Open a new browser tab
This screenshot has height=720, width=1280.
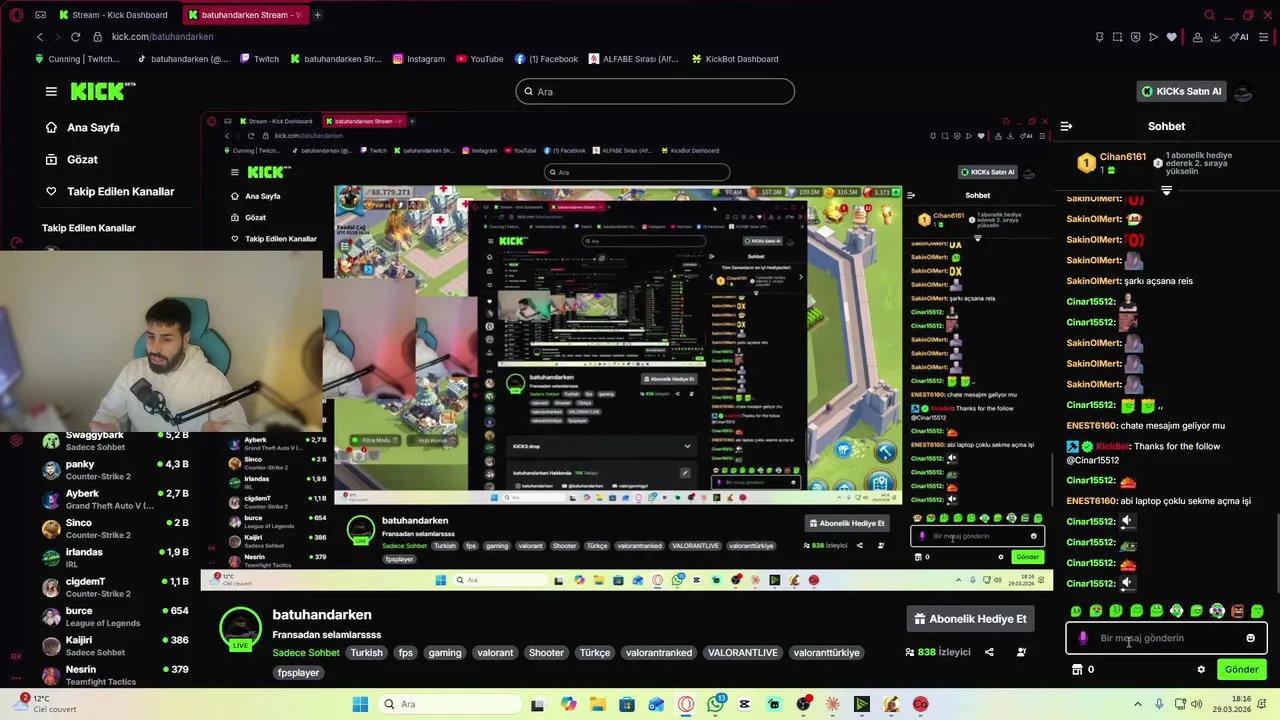(x=317, y=15)
